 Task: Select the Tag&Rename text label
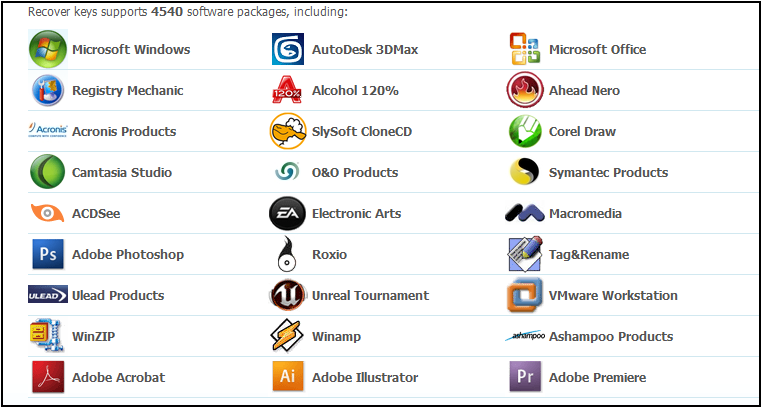point(588,254)
